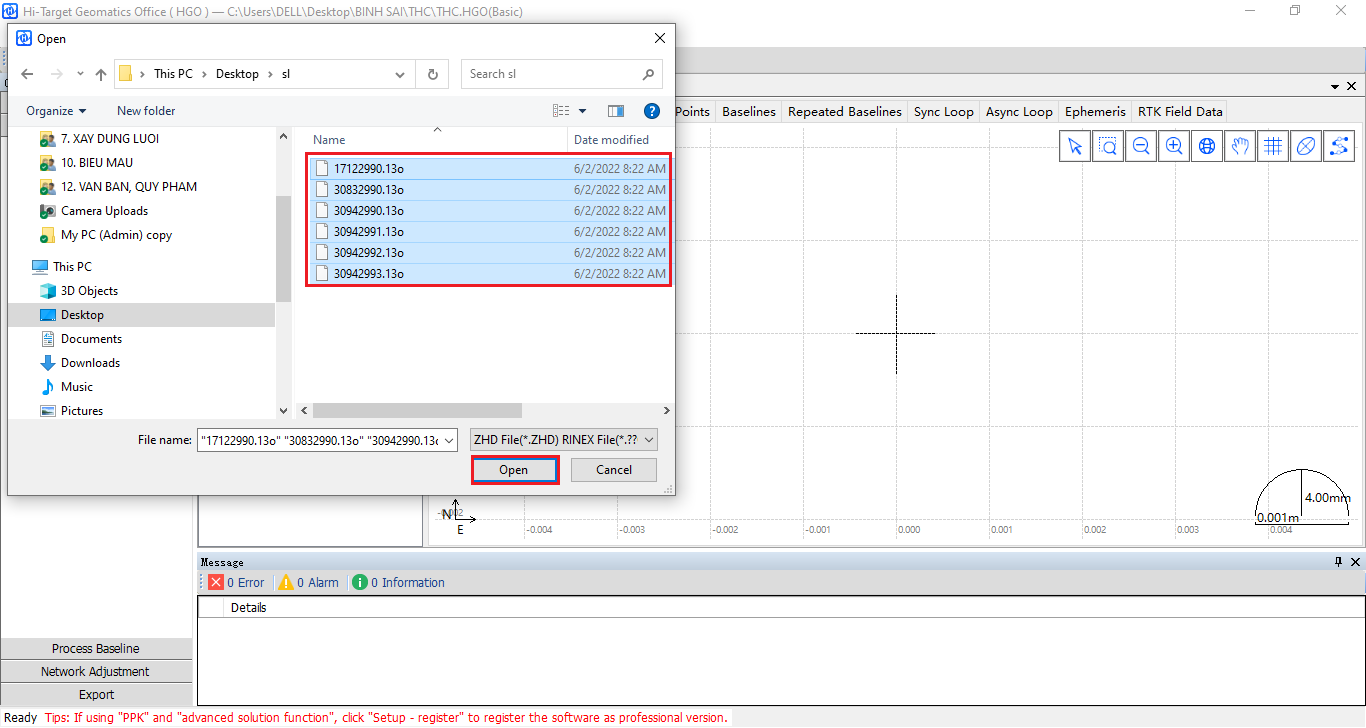Click the horizontal scrollbar in file list
Image resolution: width=1366 pixels, height=728 pixels.
pyautogui.click(x=417, y=411)
